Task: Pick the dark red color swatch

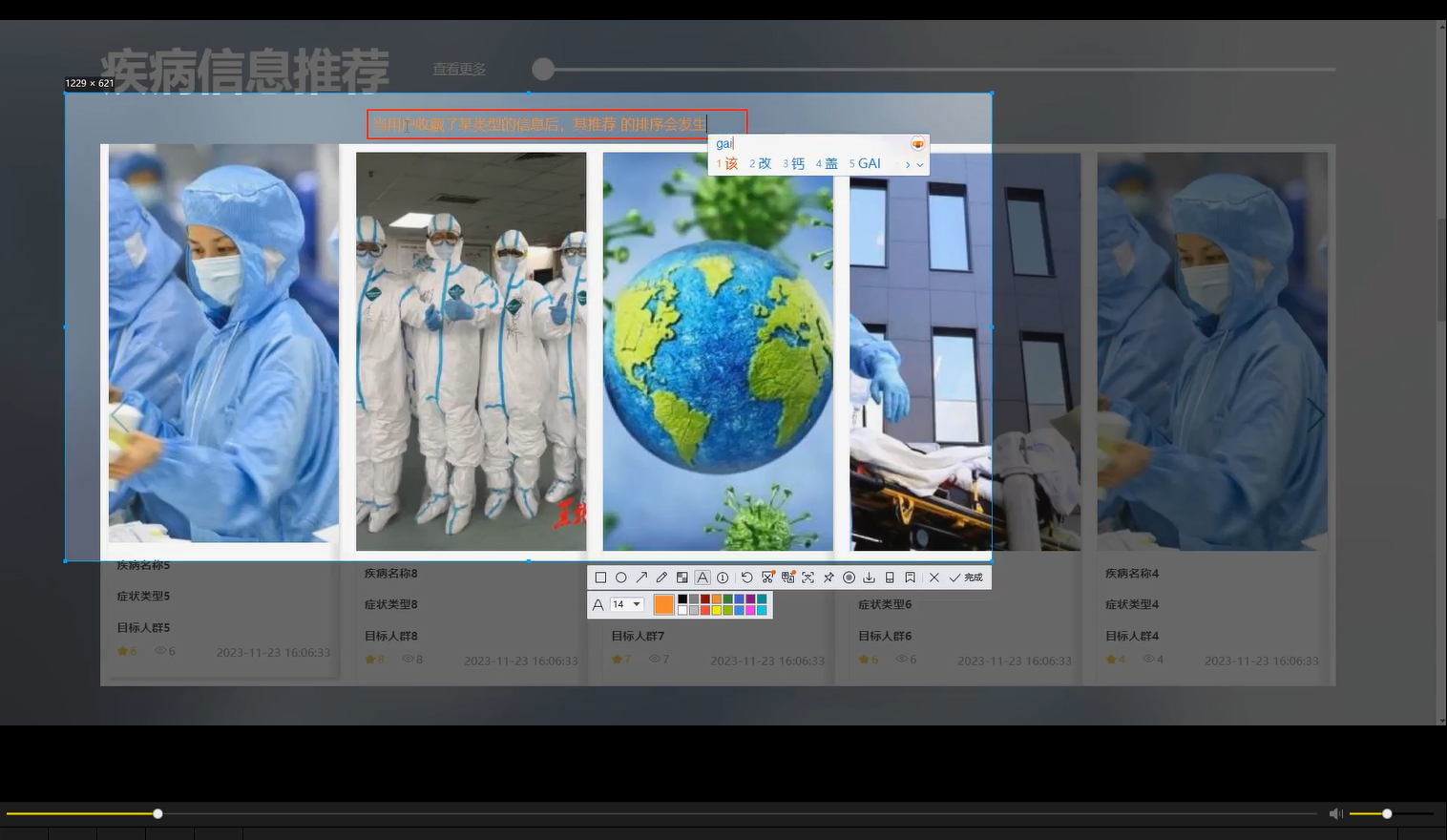Action: pos(705,599)
